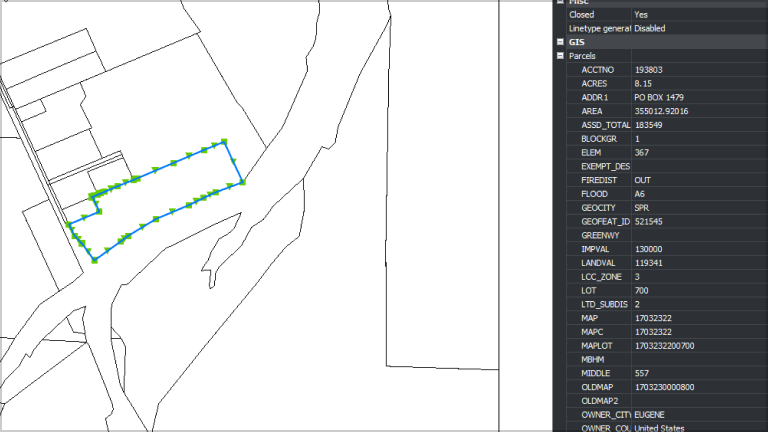
Task: Collapse the Parcels group
Action: (x=560, y=56)
